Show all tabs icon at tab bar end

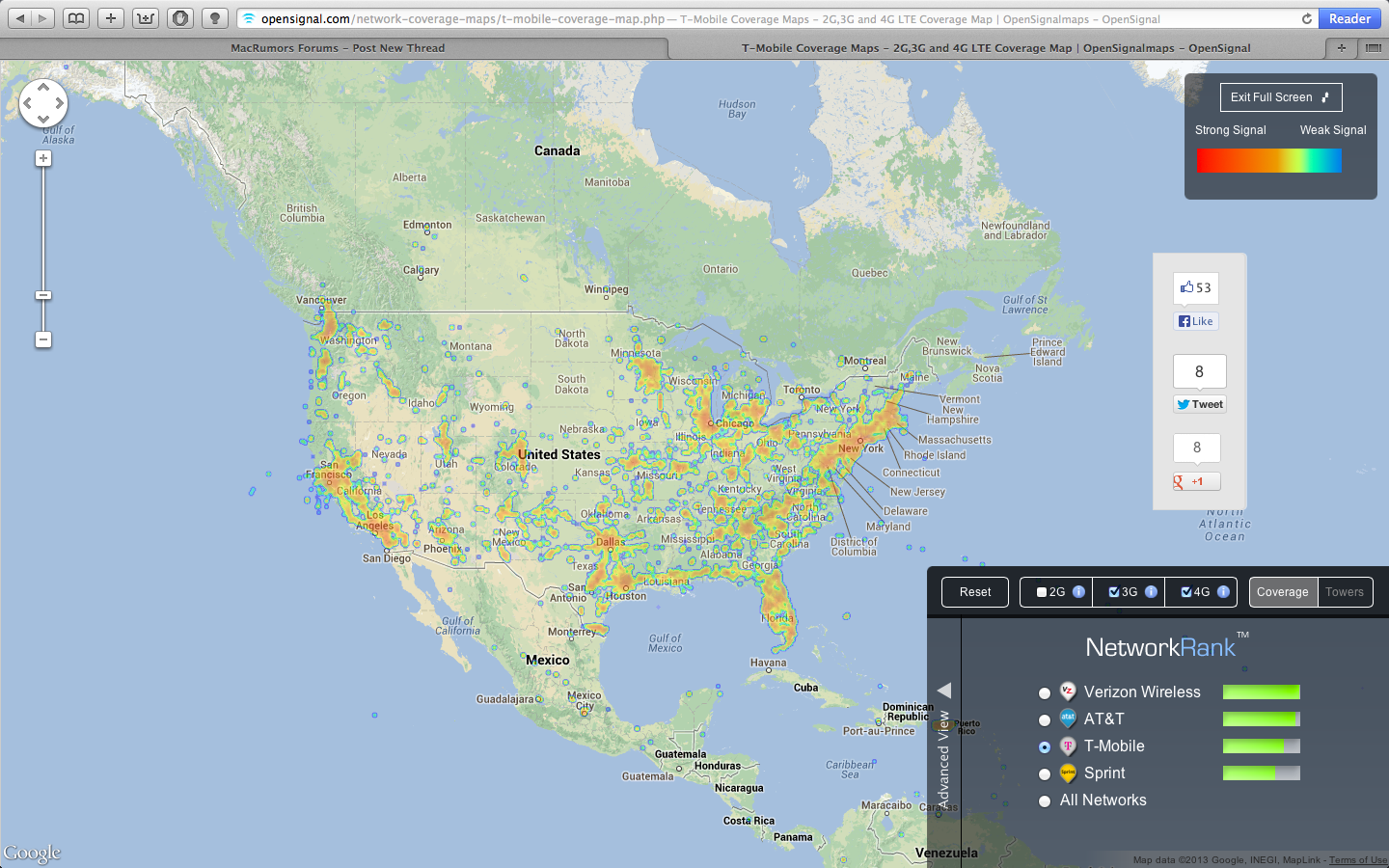(1373, 47)
